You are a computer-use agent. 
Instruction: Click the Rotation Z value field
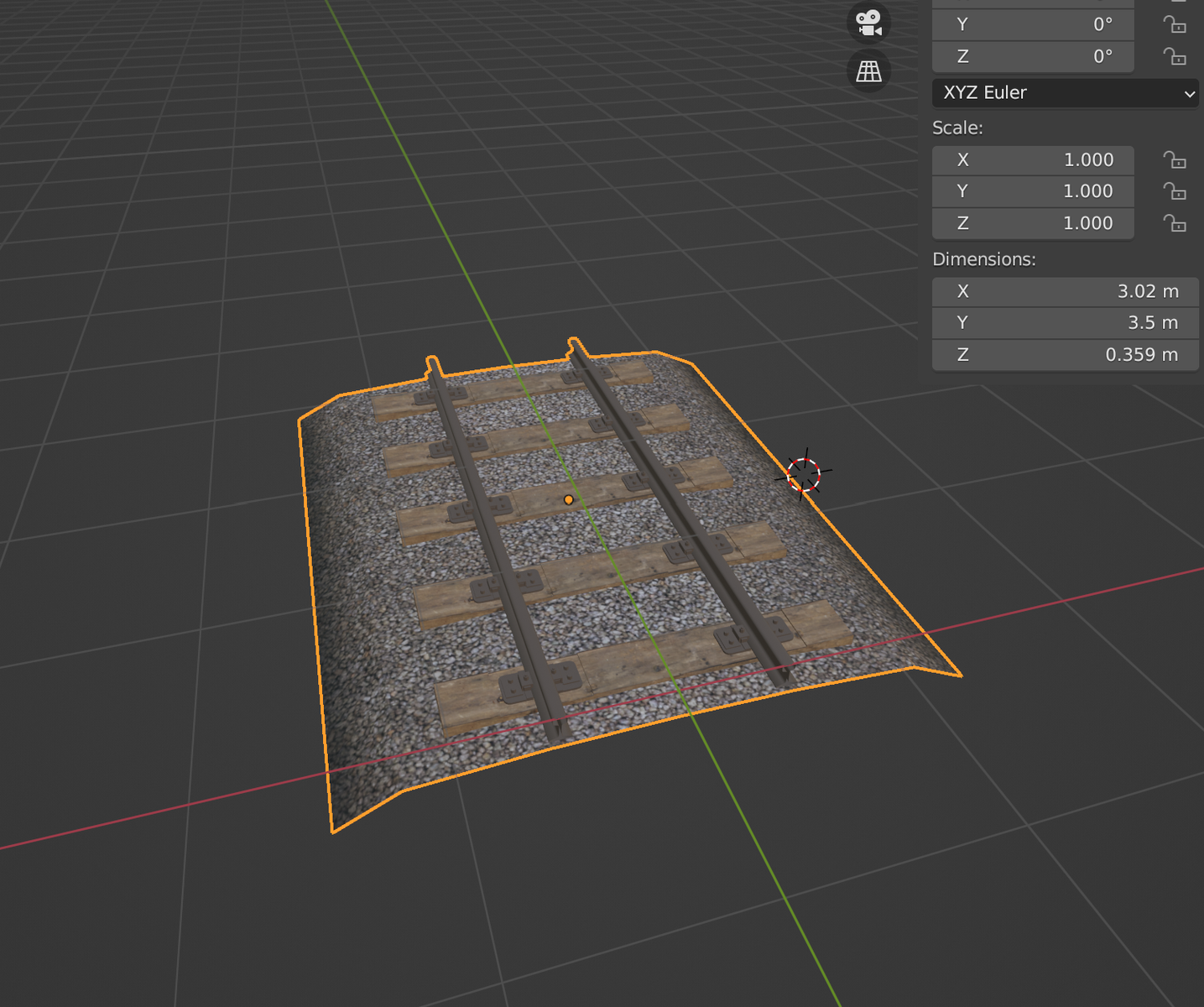click(1033, 56)
